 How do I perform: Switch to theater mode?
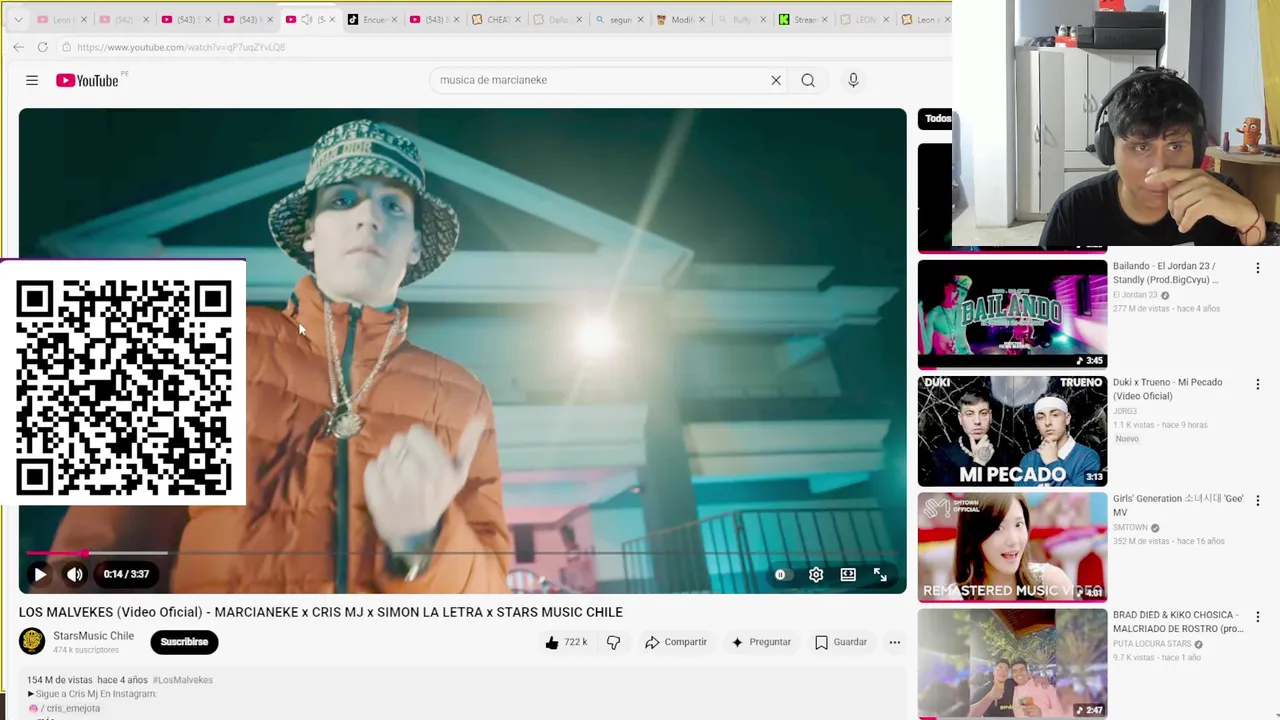tap(848, 575)
